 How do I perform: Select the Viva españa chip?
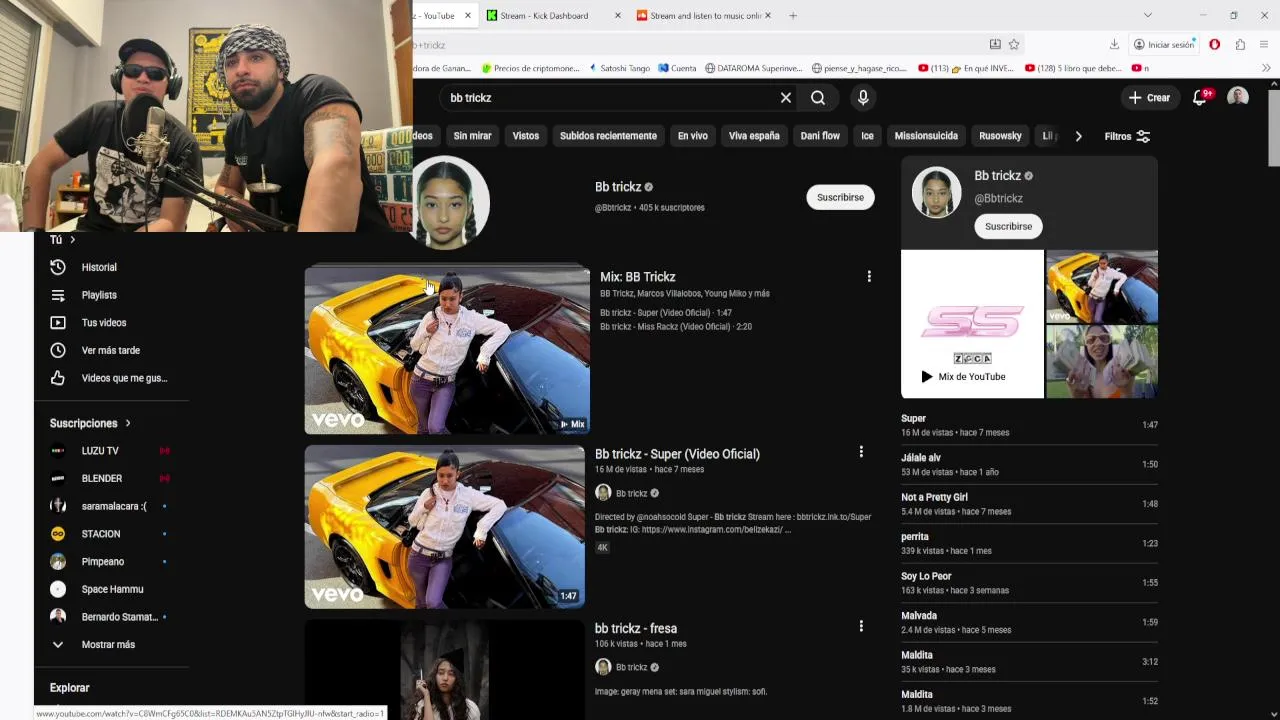[754, 136]
